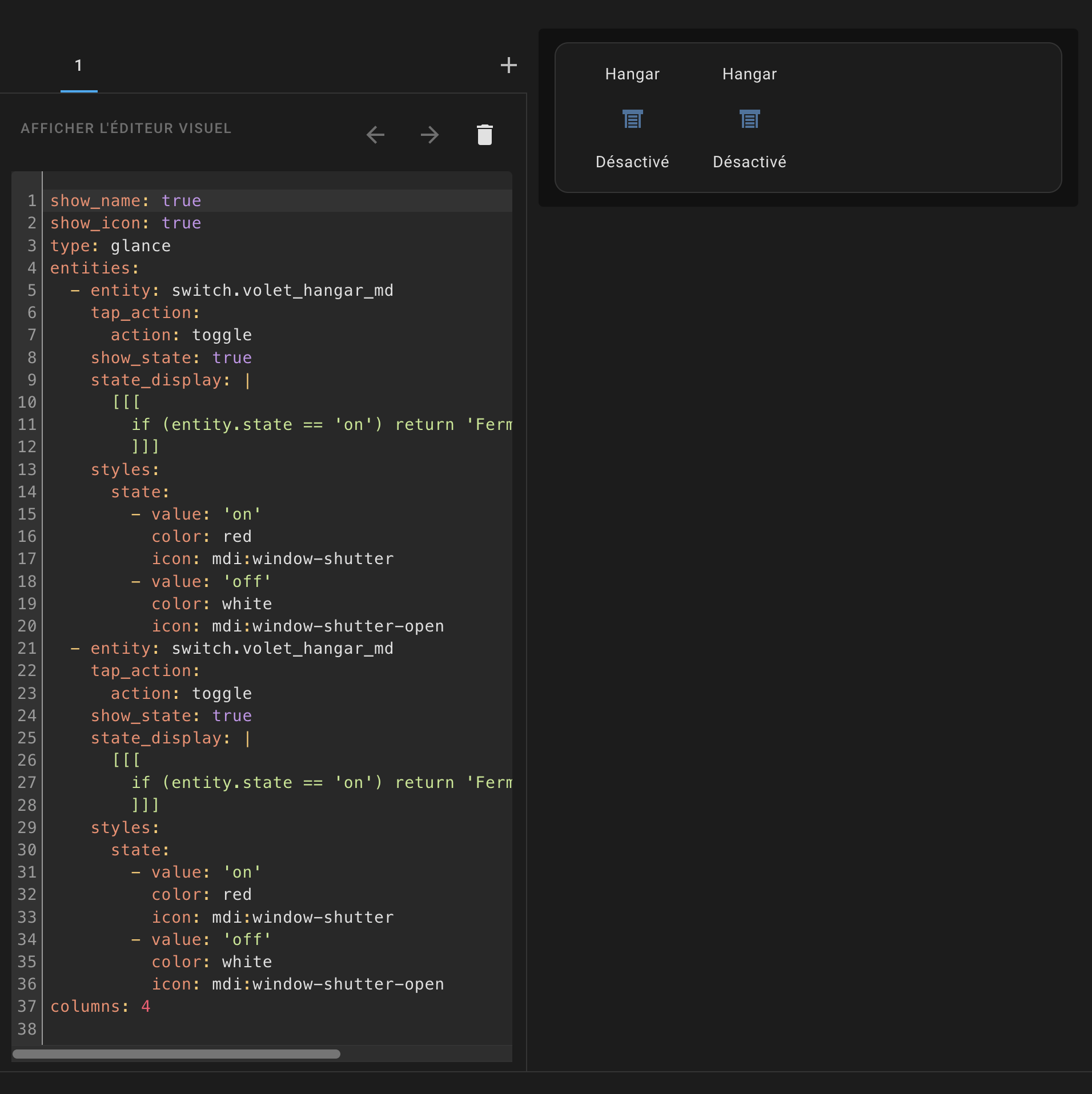
Task: Undo the last YAML change
Action: click(374, 135)
